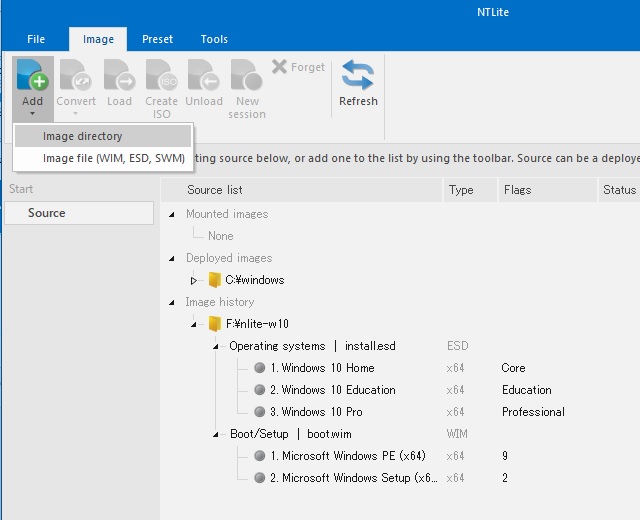Click status dot for Windows 10 Pro

[x=260, y=412]
